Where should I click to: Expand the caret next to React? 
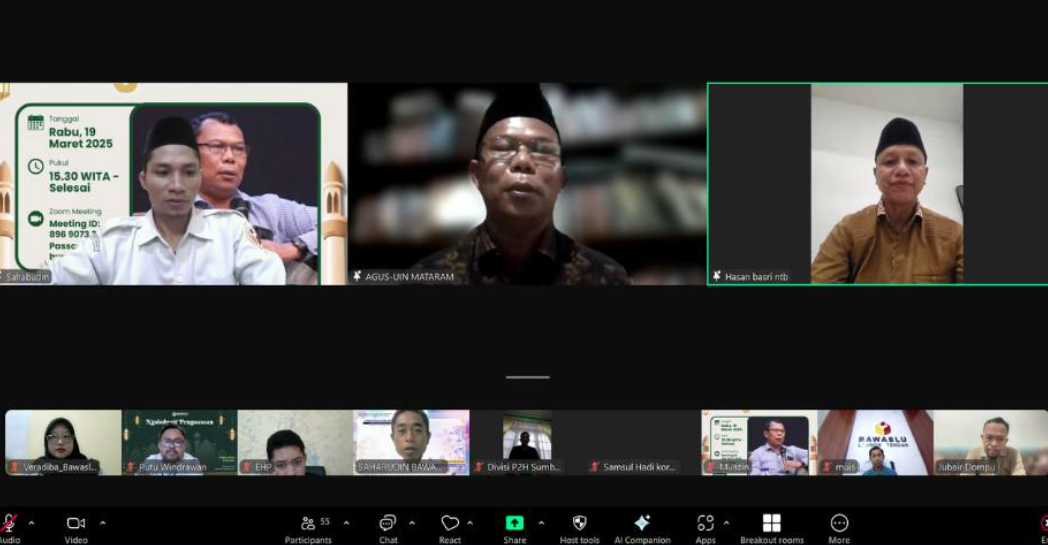[x=470, y=523]
